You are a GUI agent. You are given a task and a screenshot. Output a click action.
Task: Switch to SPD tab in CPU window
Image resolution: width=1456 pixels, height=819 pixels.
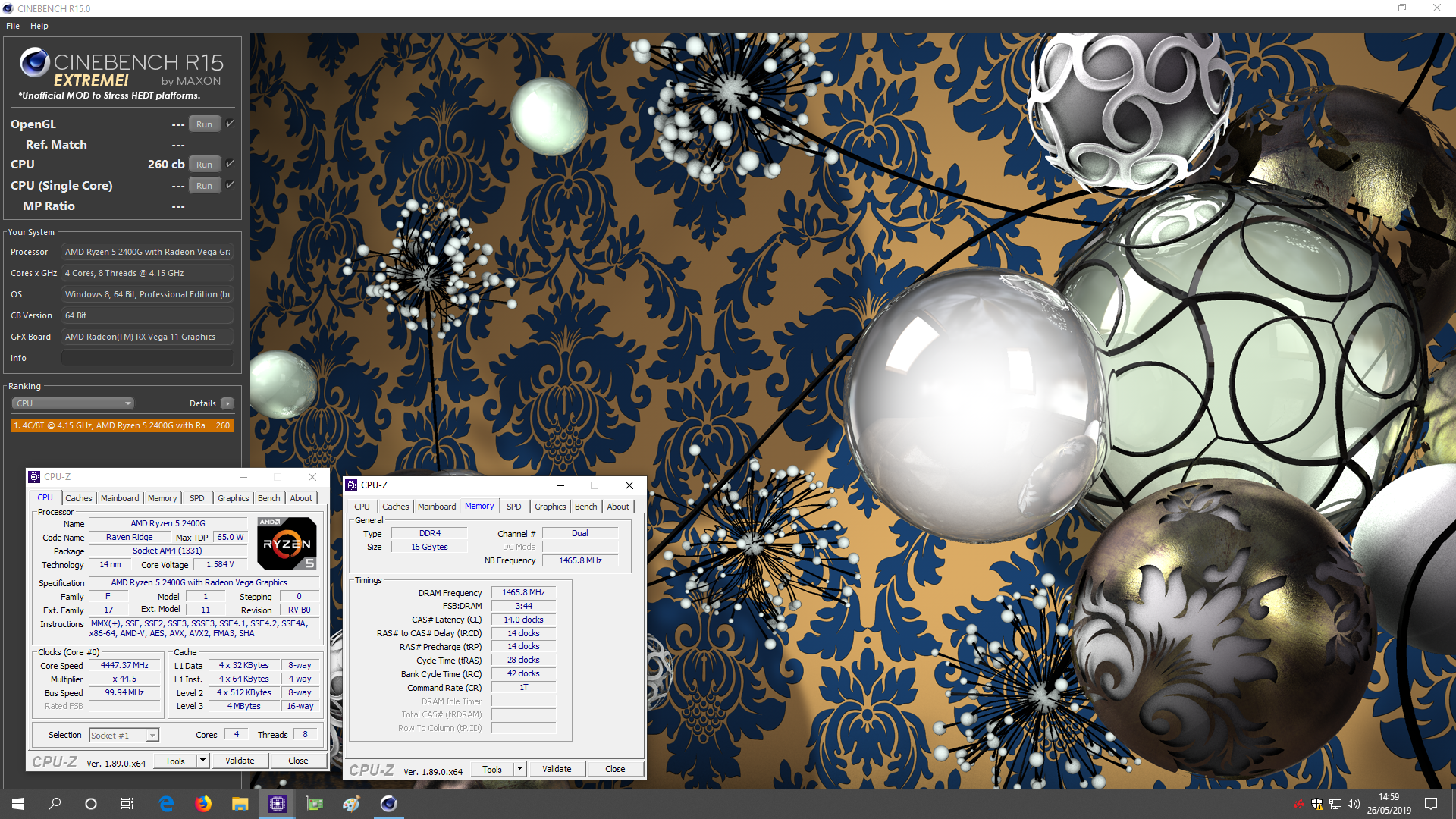point(197,498)
